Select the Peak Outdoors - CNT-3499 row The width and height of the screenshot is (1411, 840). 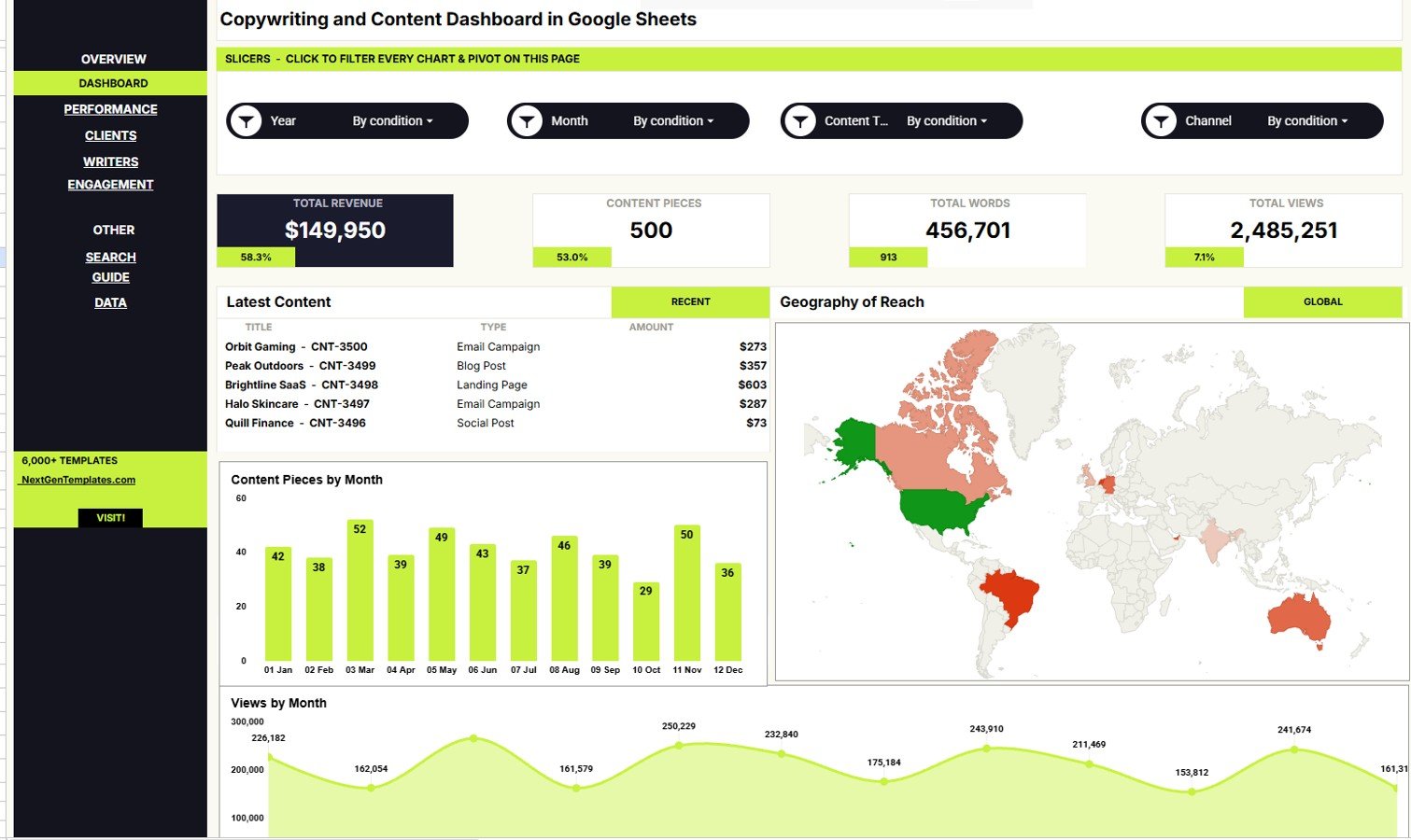pos(494,366)
